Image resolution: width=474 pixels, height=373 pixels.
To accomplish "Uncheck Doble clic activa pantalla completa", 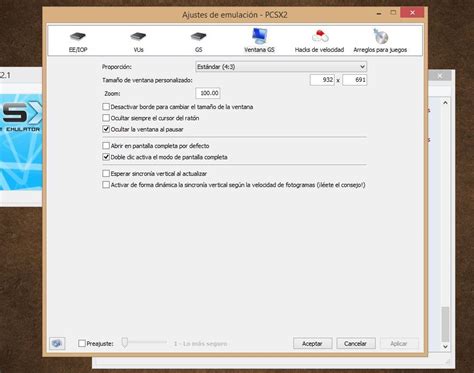I will coord(106,157).
